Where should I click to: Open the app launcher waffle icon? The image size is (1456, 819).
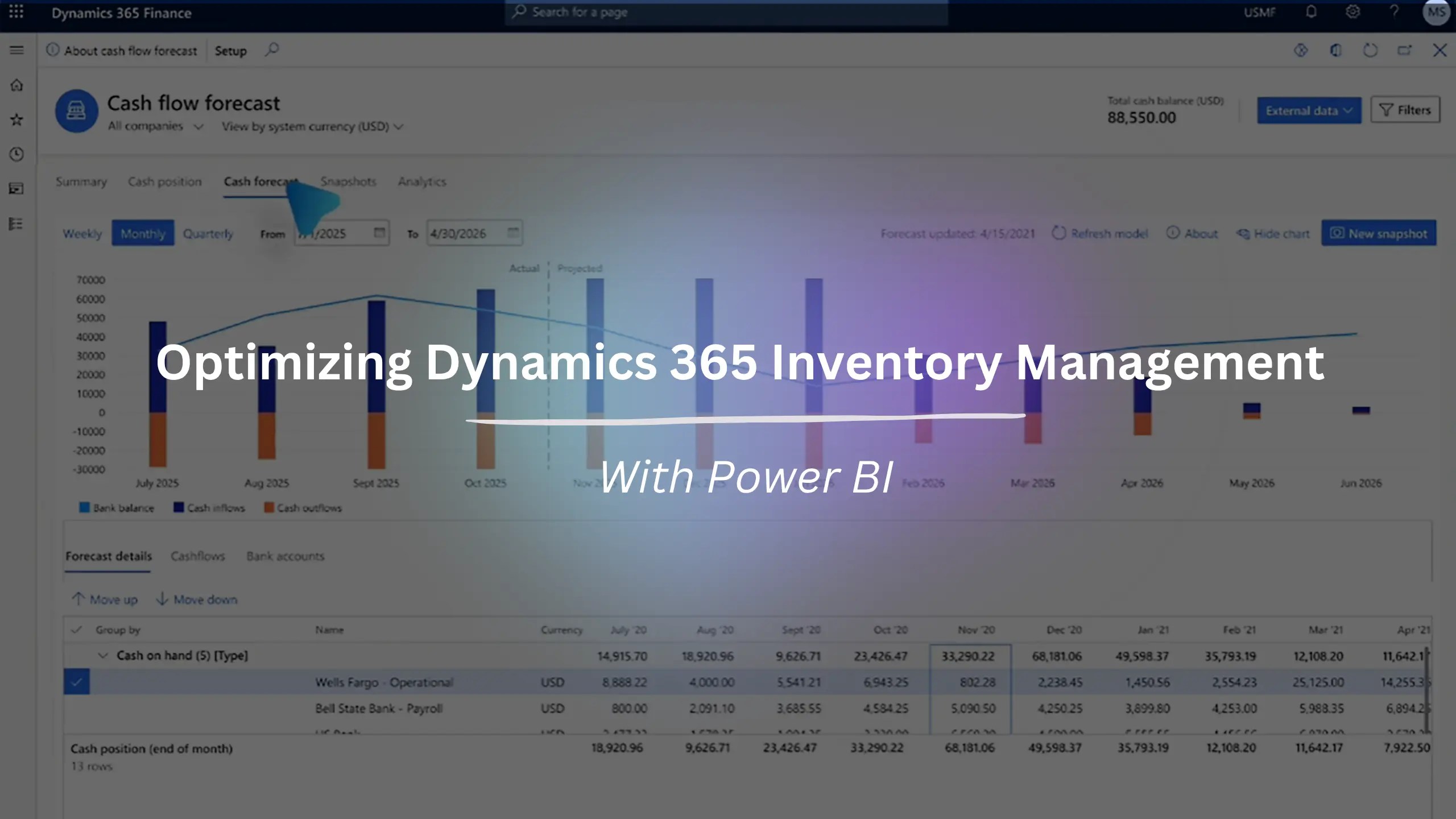(x=16, y=12)
